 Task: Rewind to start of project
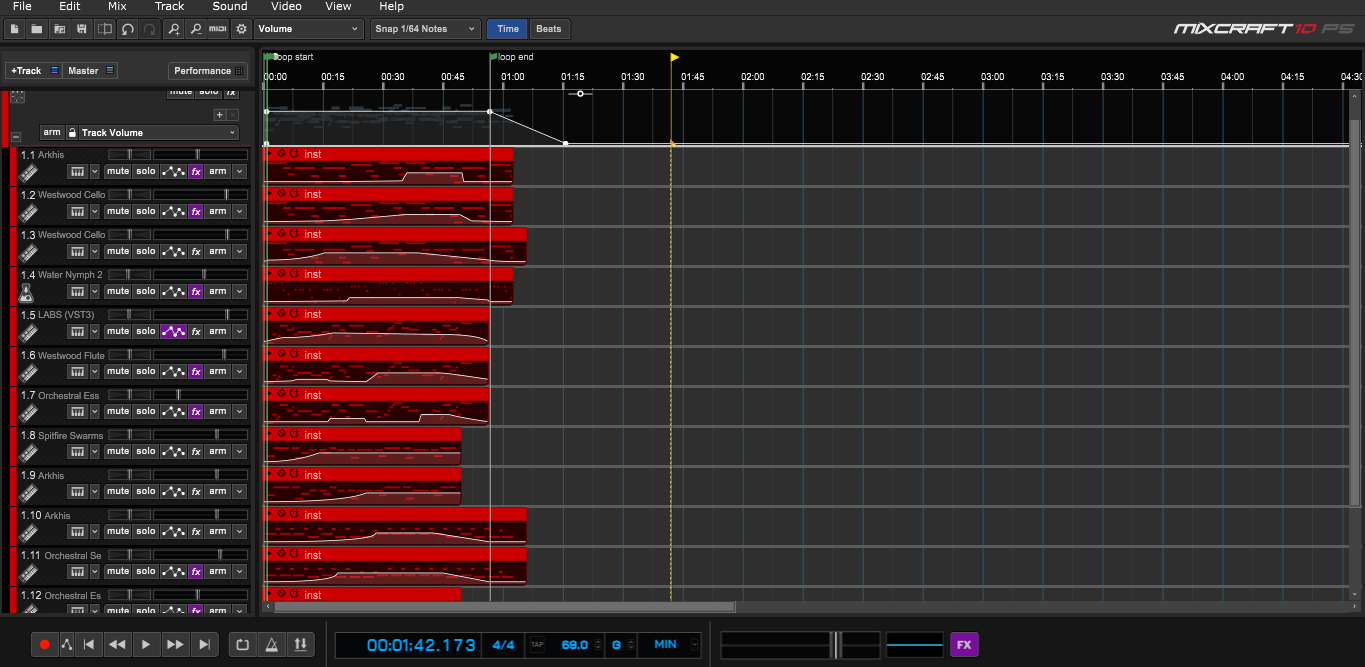88,645
